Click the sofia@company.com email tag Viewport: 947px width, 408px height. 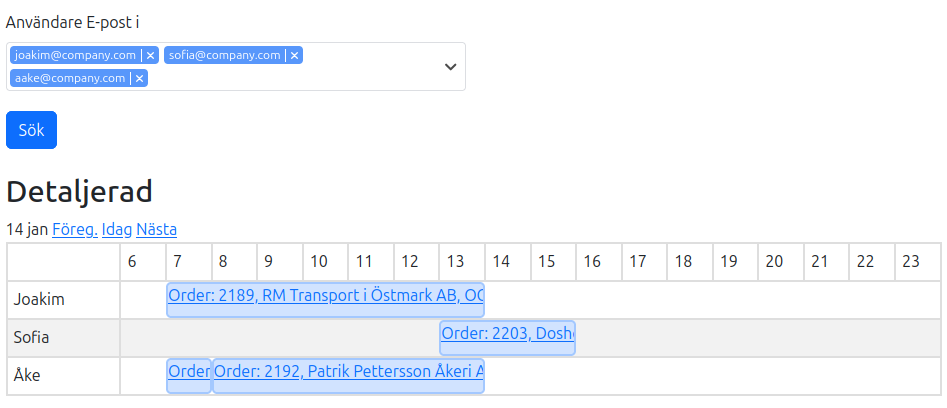point(224,56)
